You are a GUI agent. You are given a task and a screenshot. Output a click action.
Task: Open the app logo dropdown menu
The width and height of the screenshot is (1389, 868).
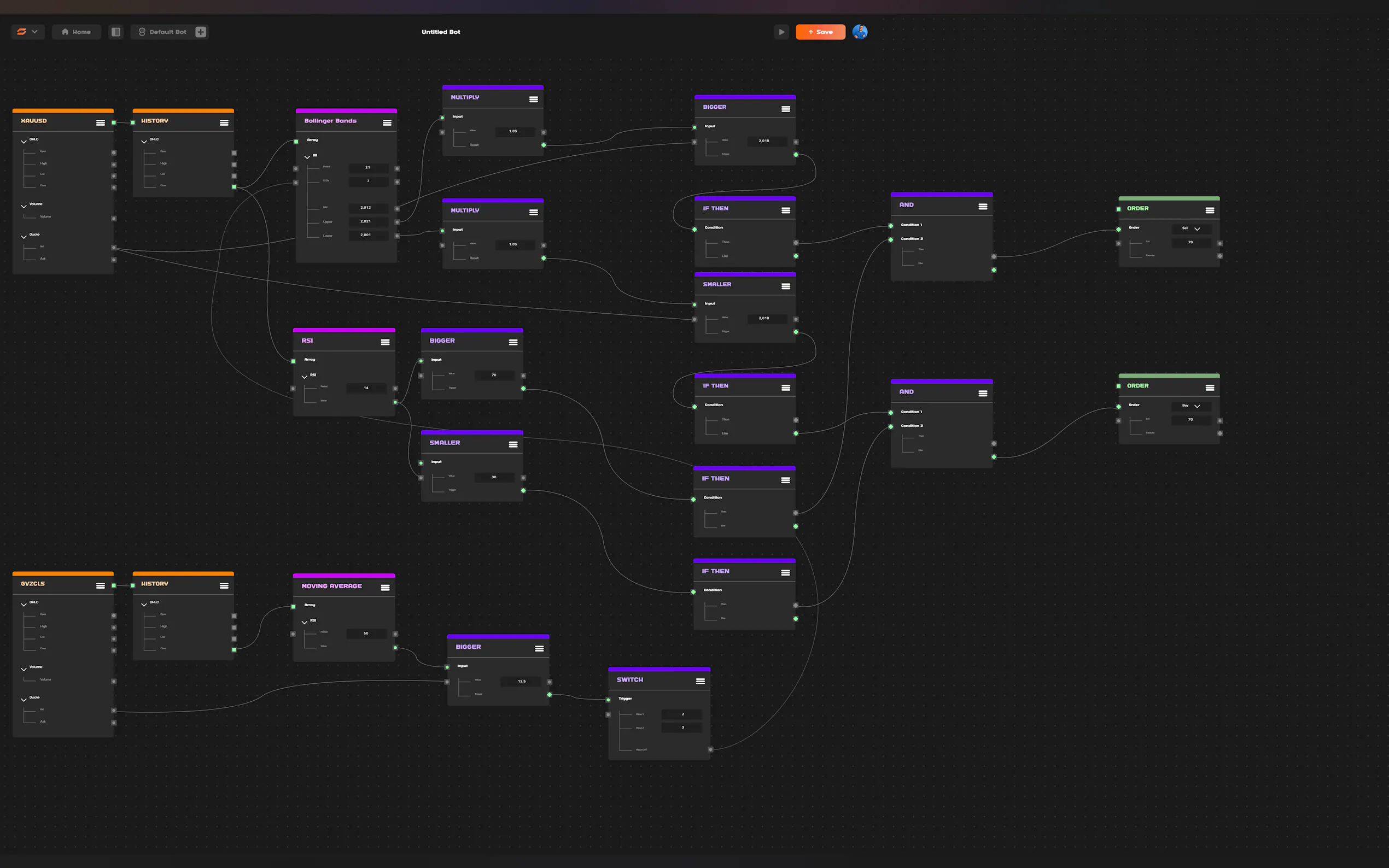(27, 32)
